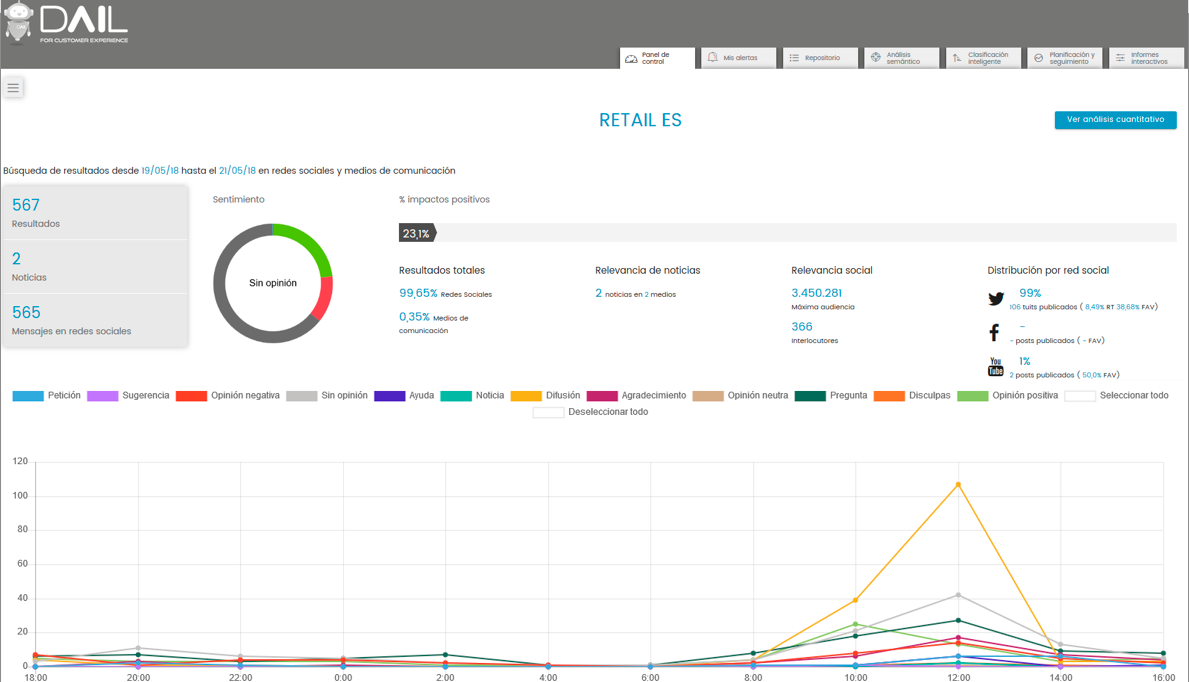Click the Petición blue color swatch
Viewport: 1189px width, 682px height.
[28, 396]
